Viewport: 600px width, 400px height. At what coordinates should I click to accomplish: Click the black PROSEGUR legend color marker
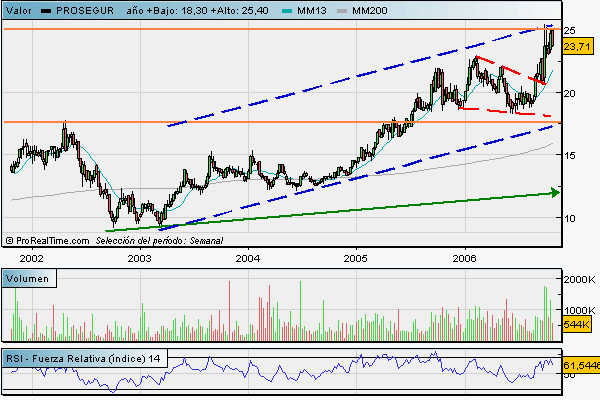click(46, 11)
